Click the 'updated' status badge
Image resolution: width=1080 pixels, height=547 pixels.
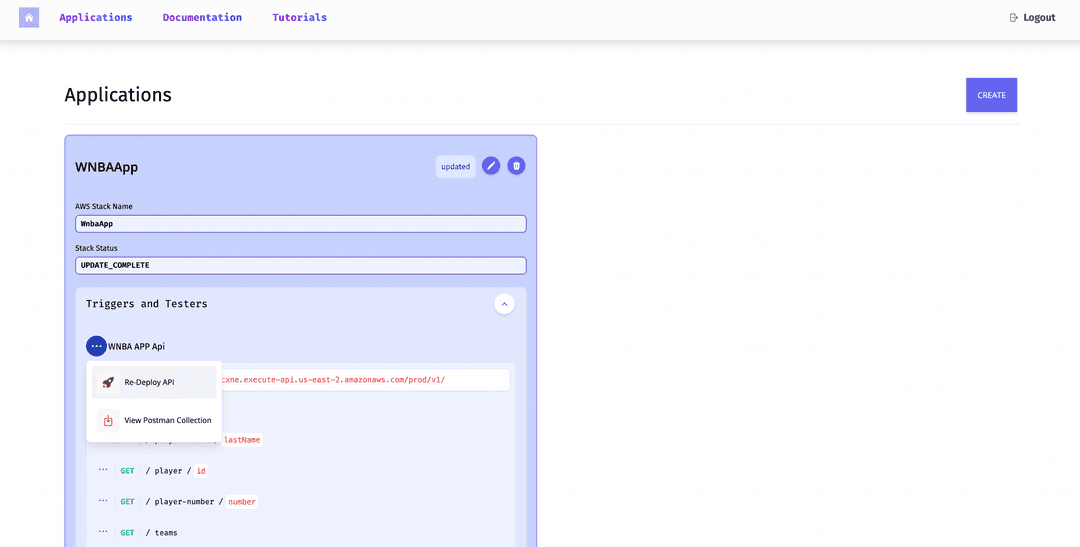[455, 167]
